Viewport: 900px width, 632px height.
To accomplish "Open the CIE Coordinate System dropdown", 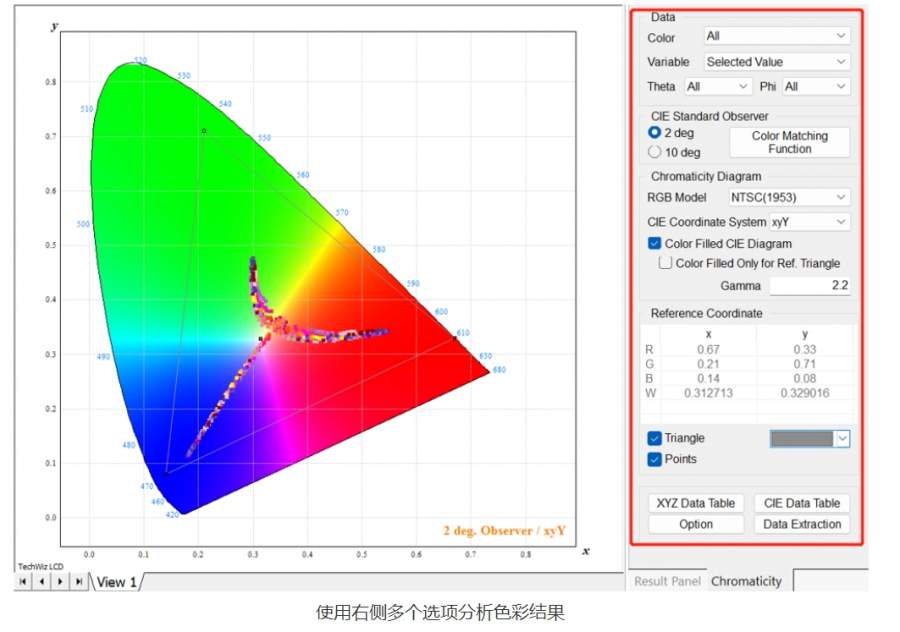I will [809, 222].
